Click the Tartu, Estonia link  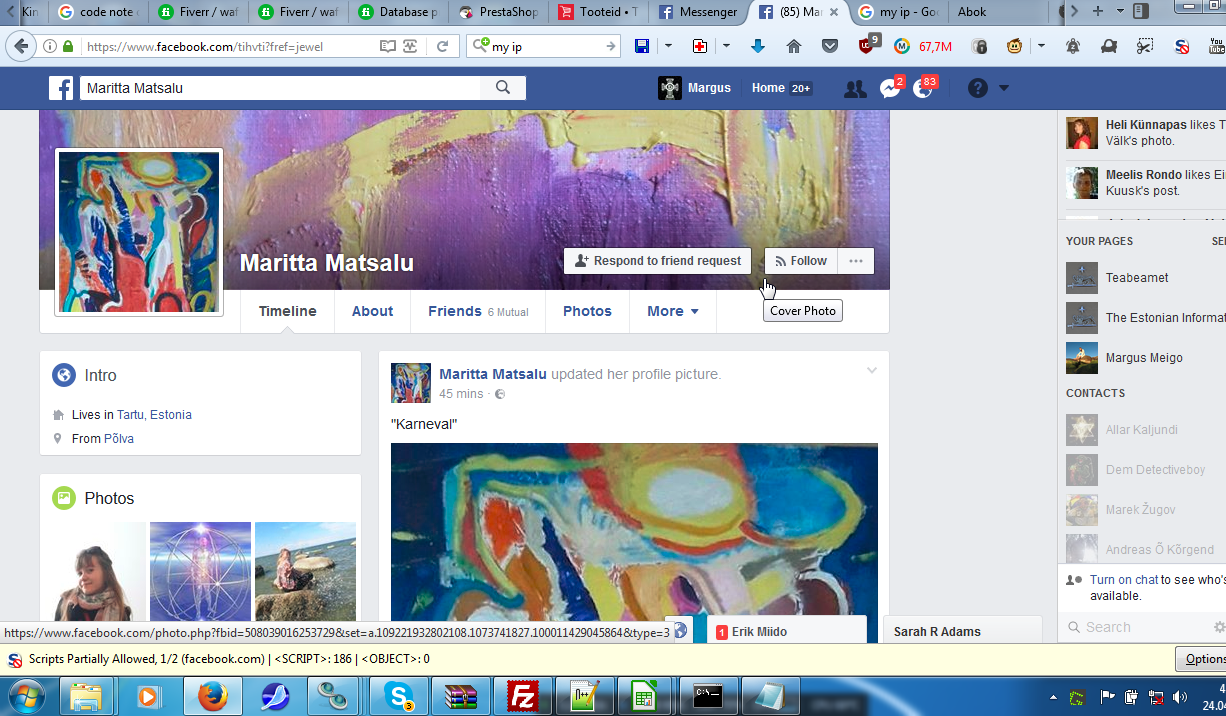click(x=154, y=415)
